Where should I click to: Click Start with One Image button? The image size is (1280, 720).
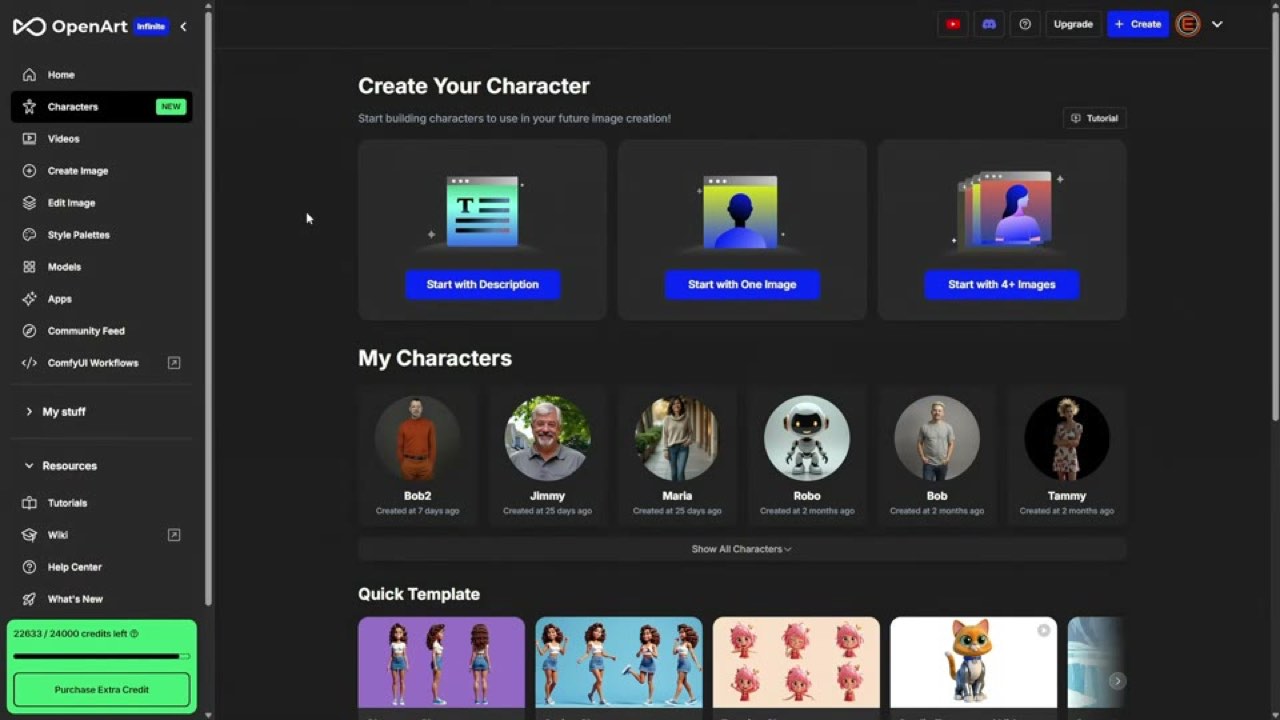tap(742, 285)
